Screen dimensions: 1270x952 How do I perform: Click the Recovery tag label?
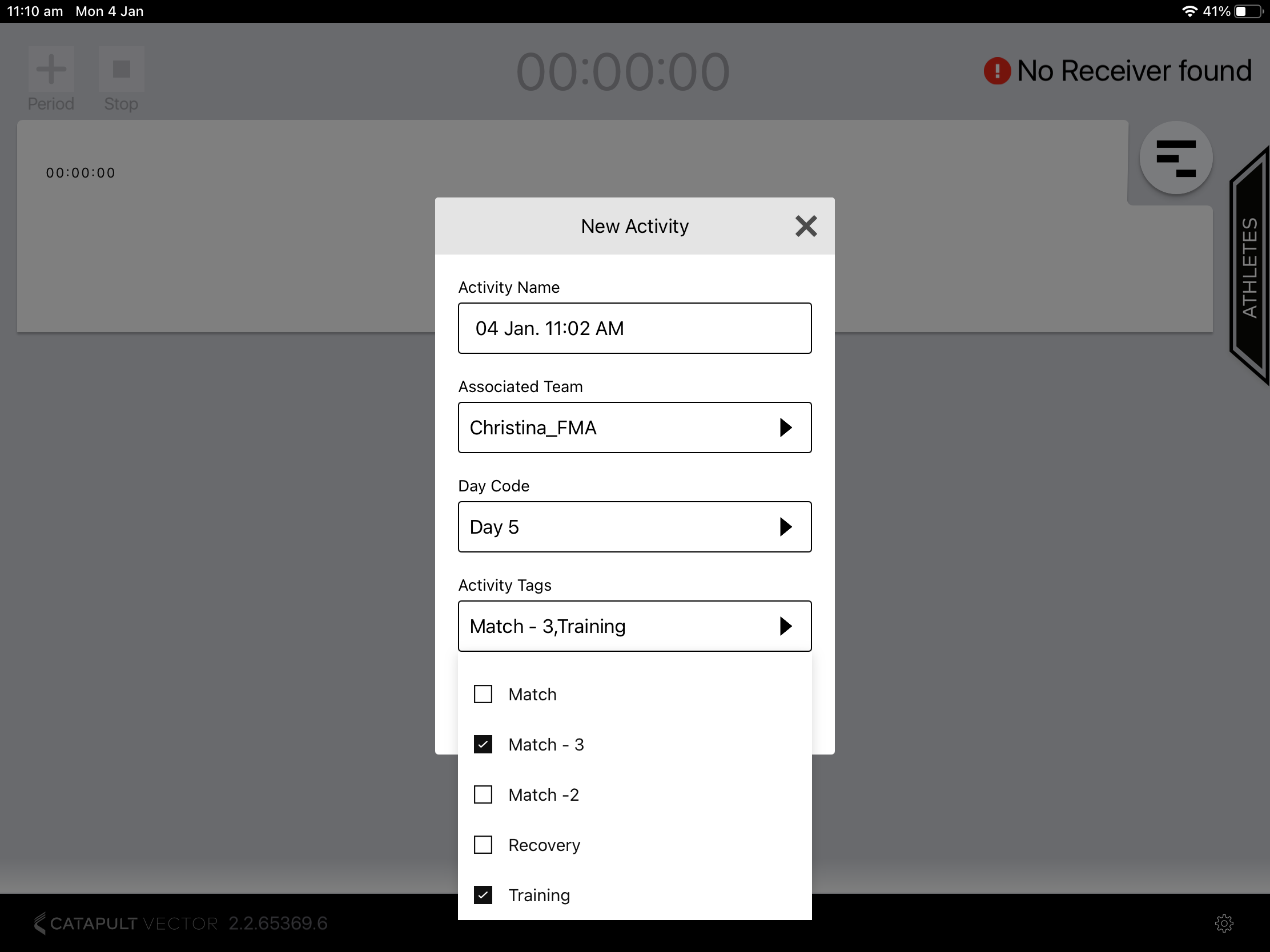[x=544, y=845]
